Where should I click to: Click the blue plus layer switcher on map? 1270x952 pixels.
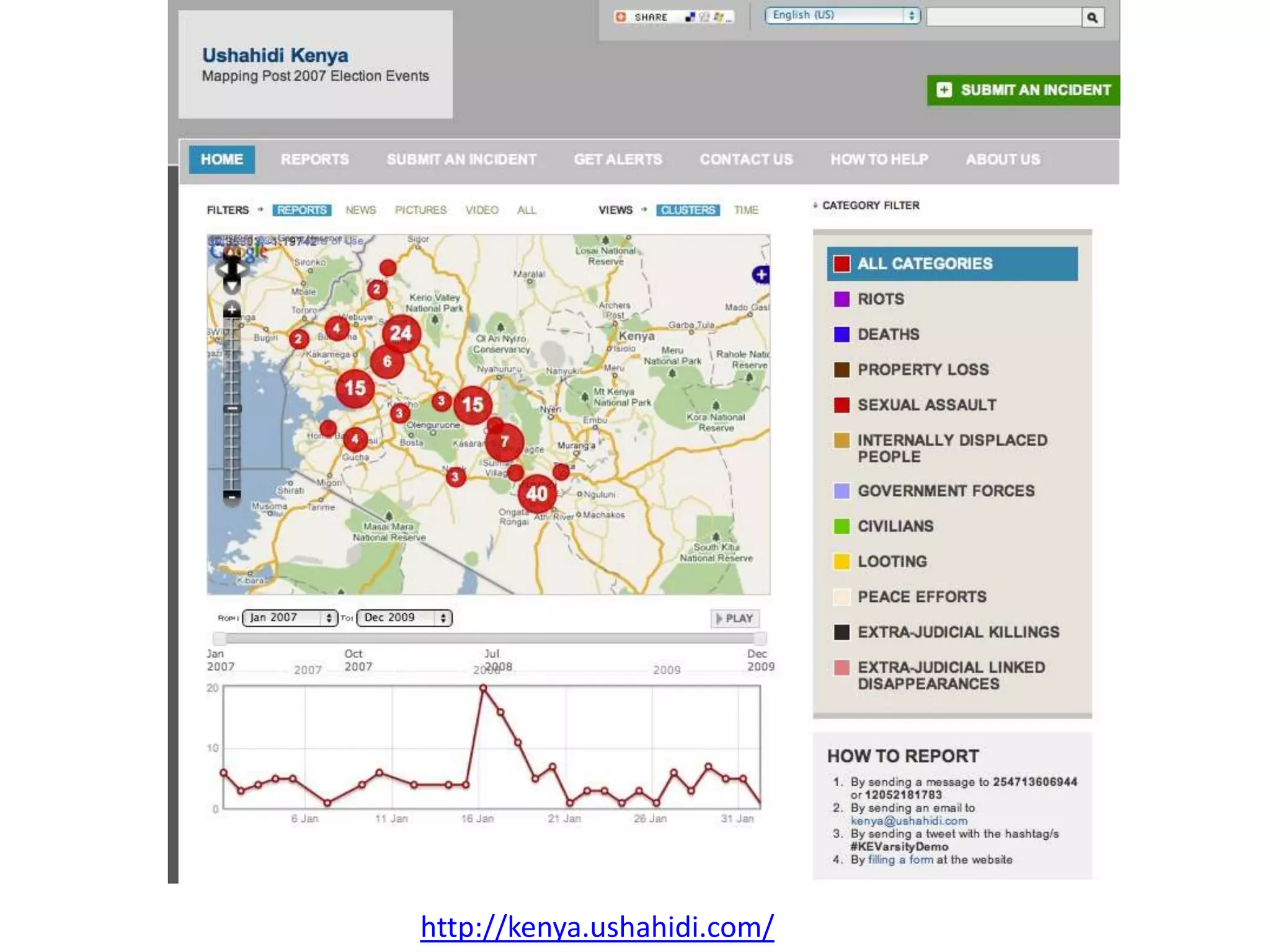coord(761,274)
